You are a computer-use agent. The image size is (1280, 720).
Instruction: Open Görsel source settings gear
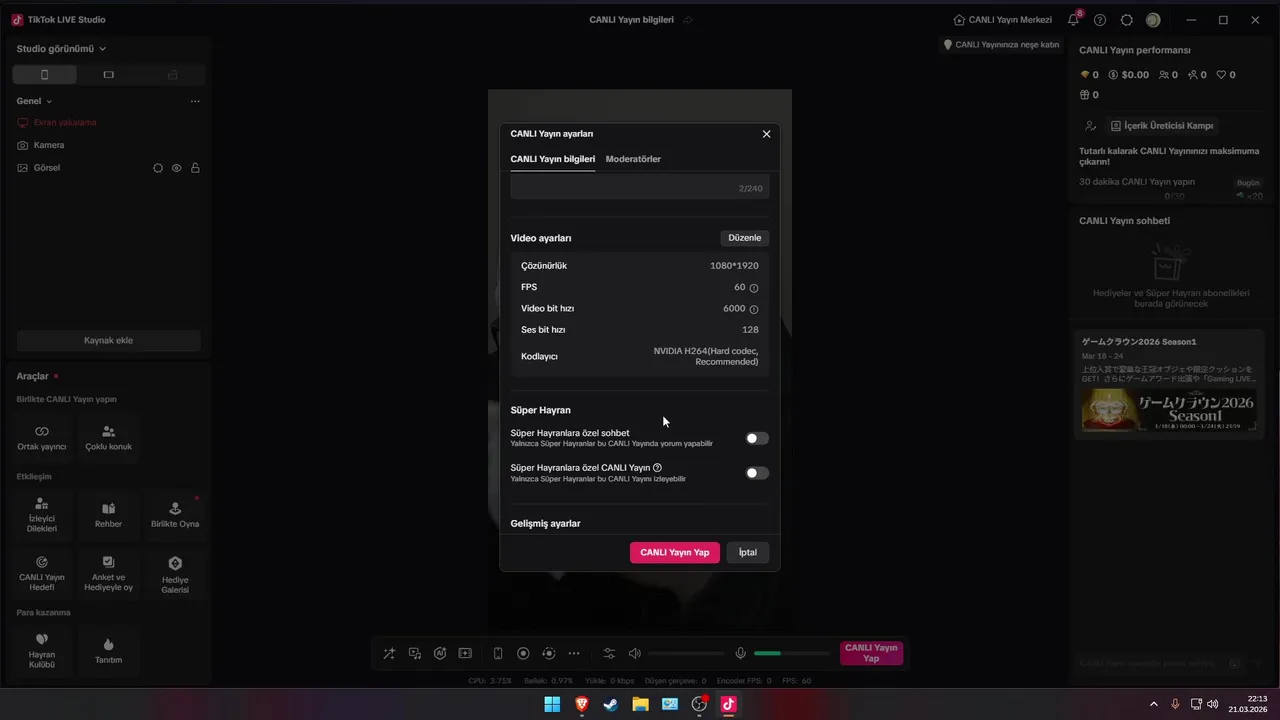click(158, 168)
